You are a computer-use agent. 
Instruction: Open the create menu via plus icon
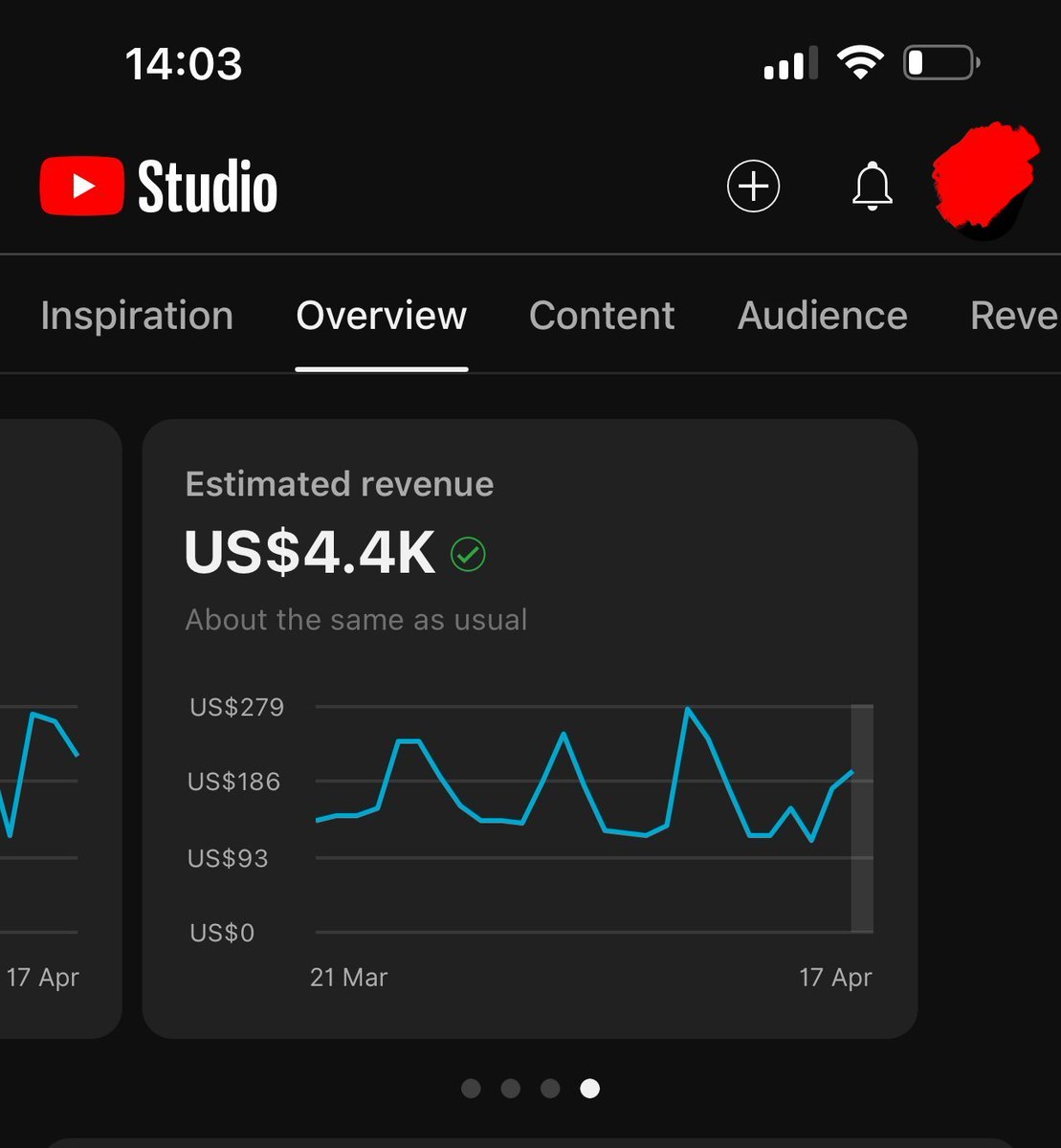tap(753, 186)
